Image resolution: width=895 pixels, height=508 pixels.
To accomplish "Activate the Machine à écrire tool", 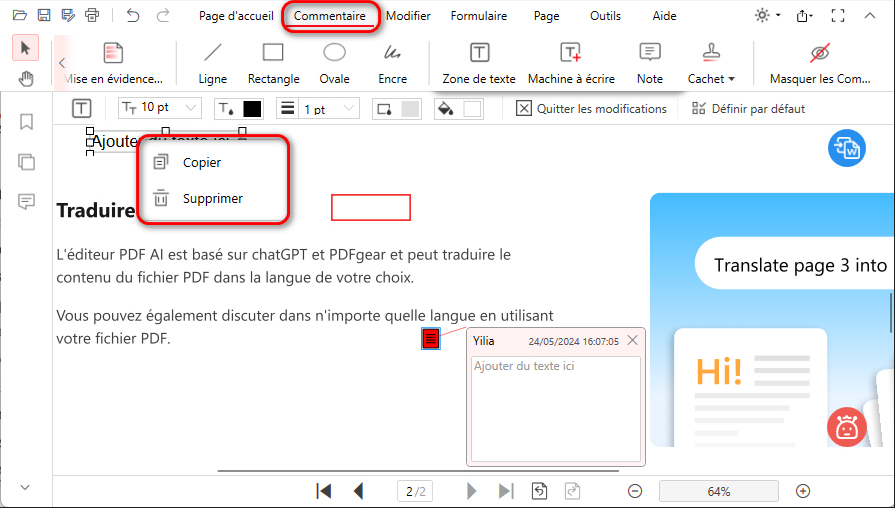I will coord(571,63).
